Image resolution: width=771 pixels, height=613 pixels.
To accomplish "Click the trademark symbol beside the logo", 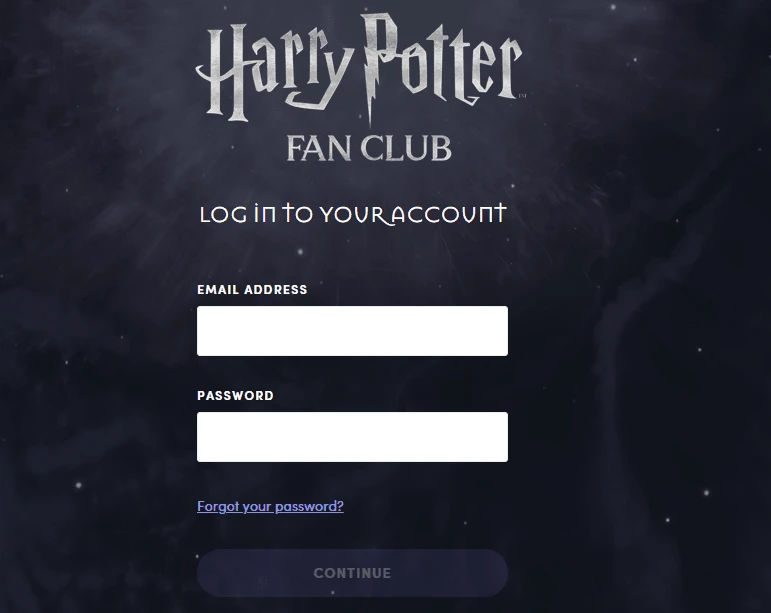I will tap(523, 95).
